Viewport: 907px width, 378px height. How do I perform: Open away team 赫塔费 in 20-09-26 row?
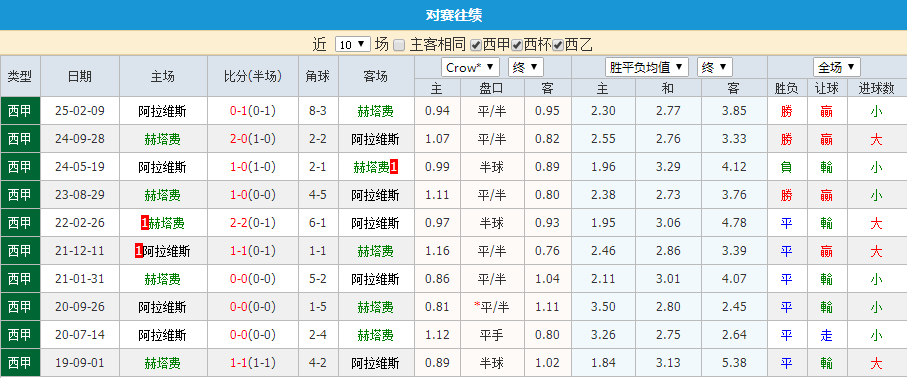point(375,307)
